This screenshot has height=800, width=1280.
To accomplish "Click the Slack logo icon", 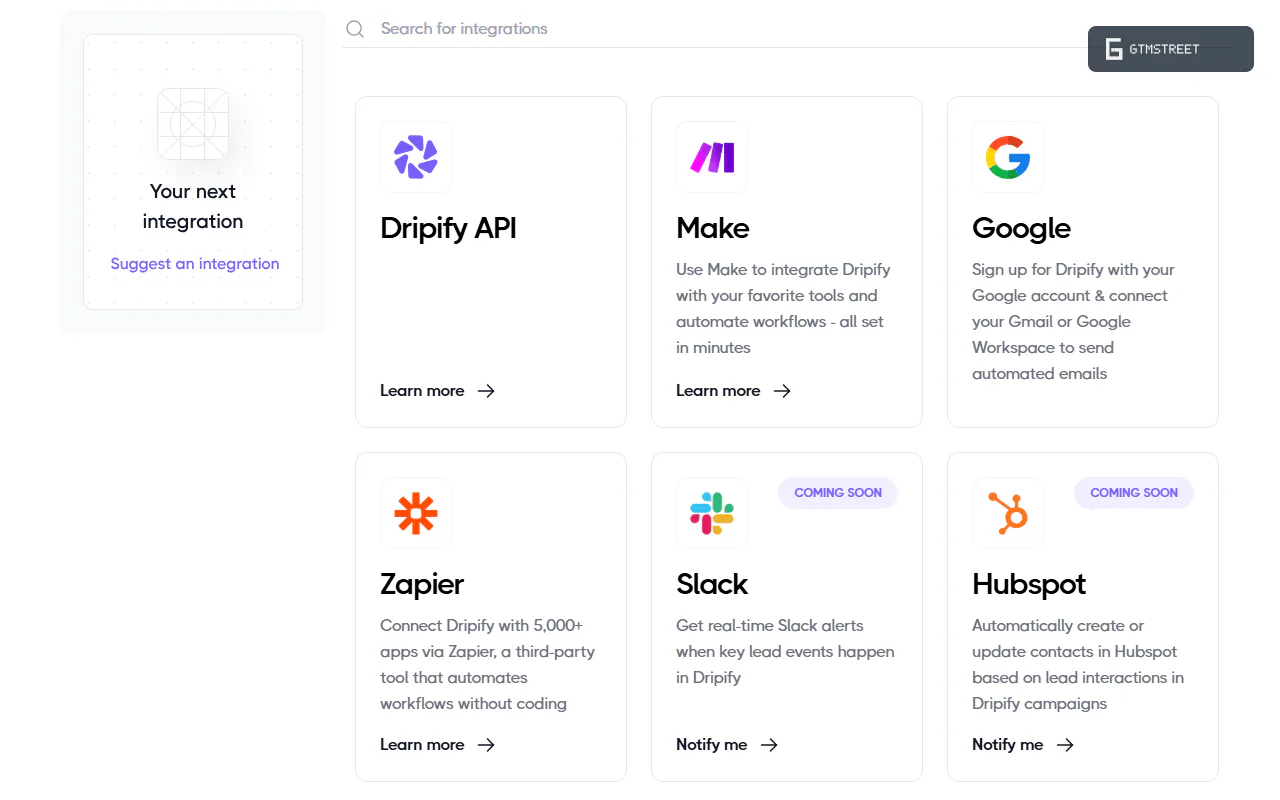I will [712, 513].
